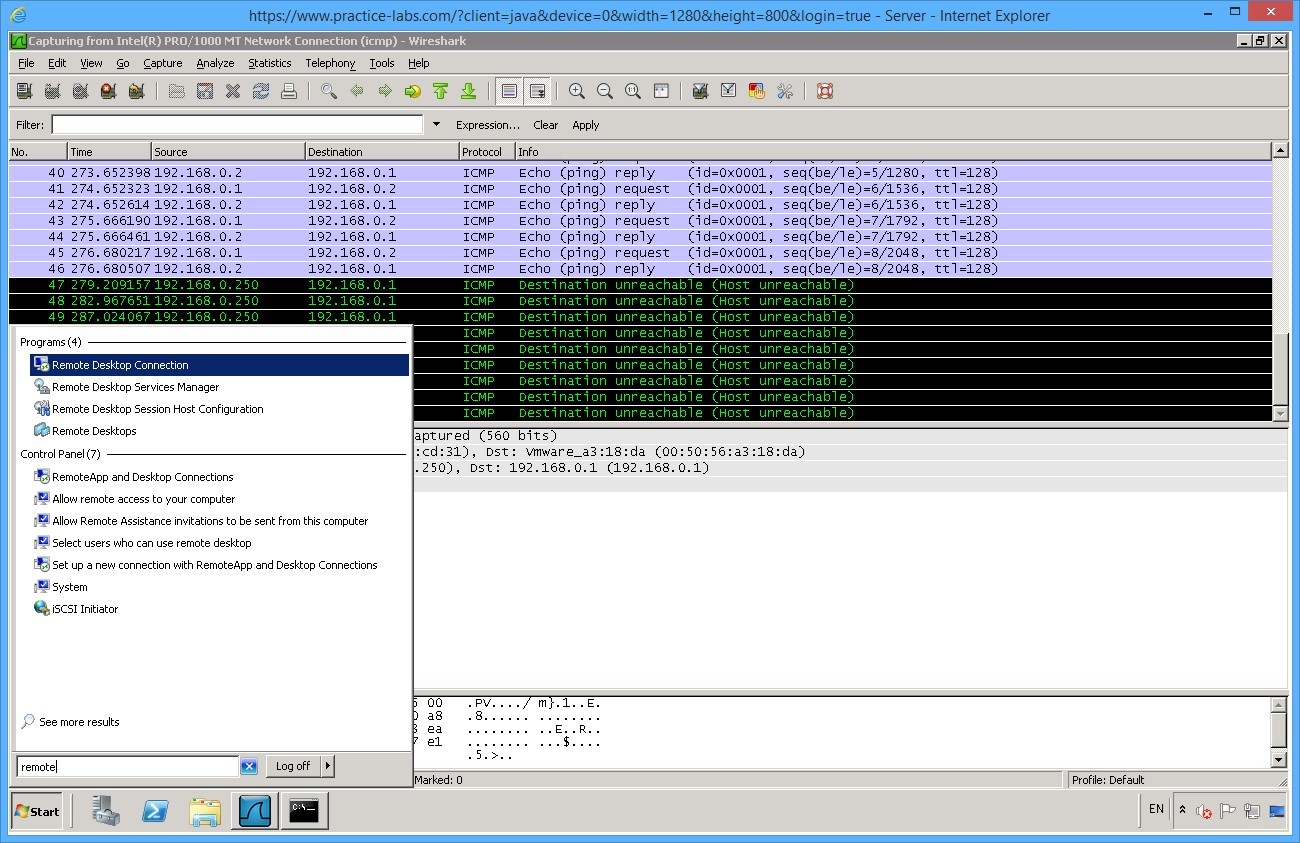Open the Telephony menu
This screenshot has width=1300, height=843.
(x=329, y=63)
